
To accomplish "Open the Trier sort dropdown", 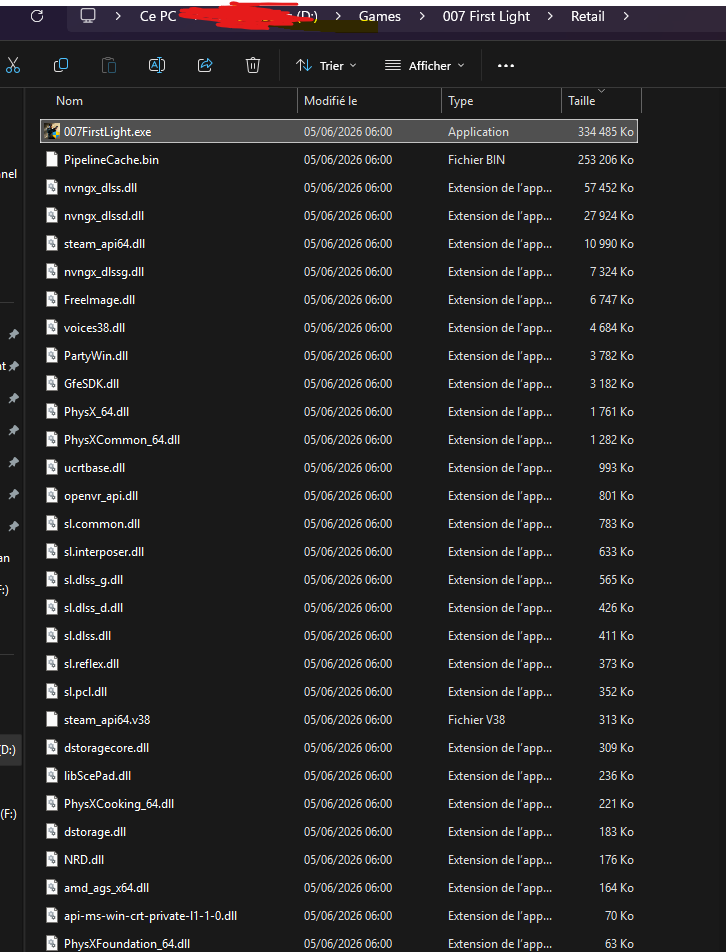I will 326,66.
